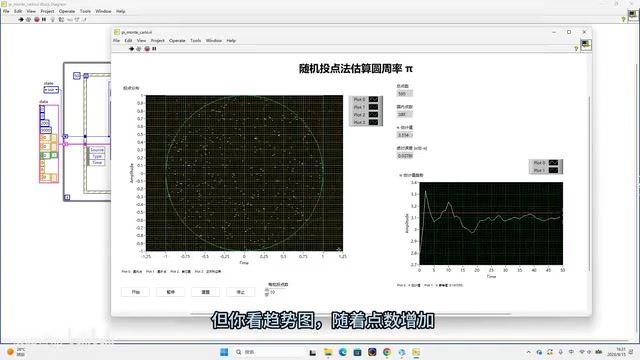Open Tools menu in Block Diagram window
640x360 pixels.
tap(85, 11)
